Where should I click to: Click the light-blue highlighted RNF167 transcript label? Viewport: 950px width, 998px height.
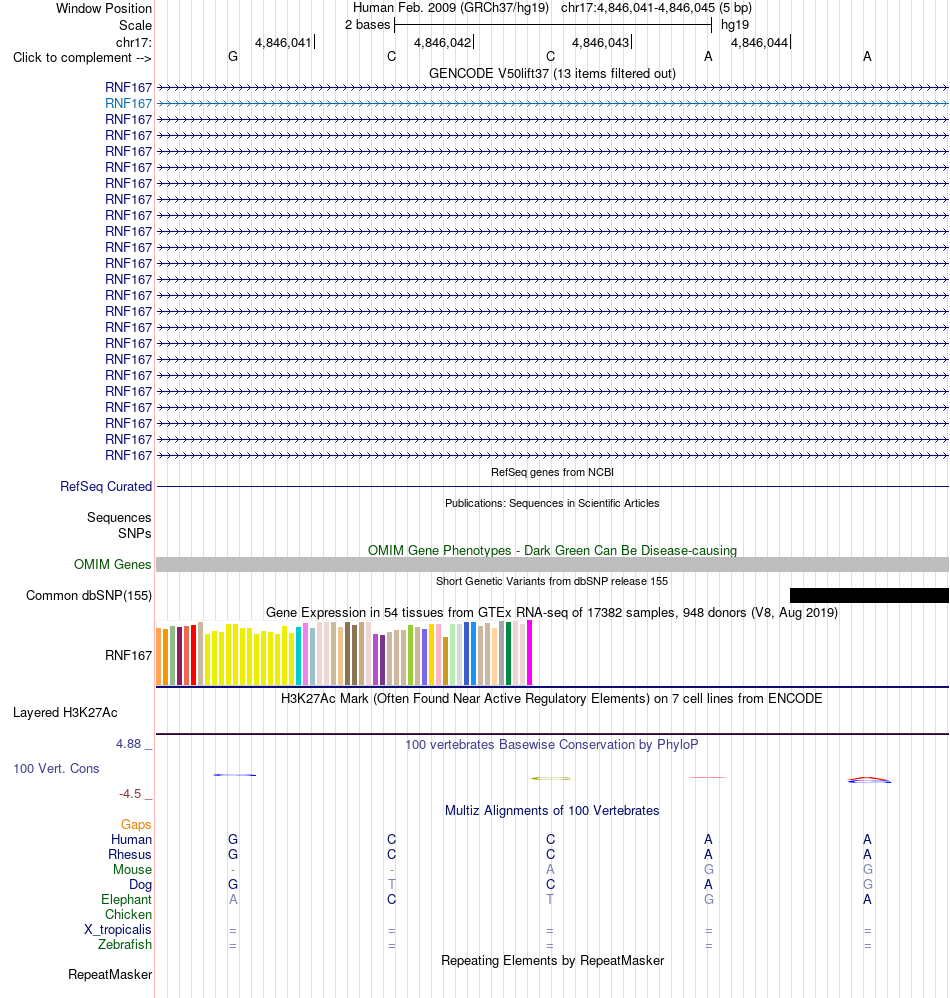(129, 103)
